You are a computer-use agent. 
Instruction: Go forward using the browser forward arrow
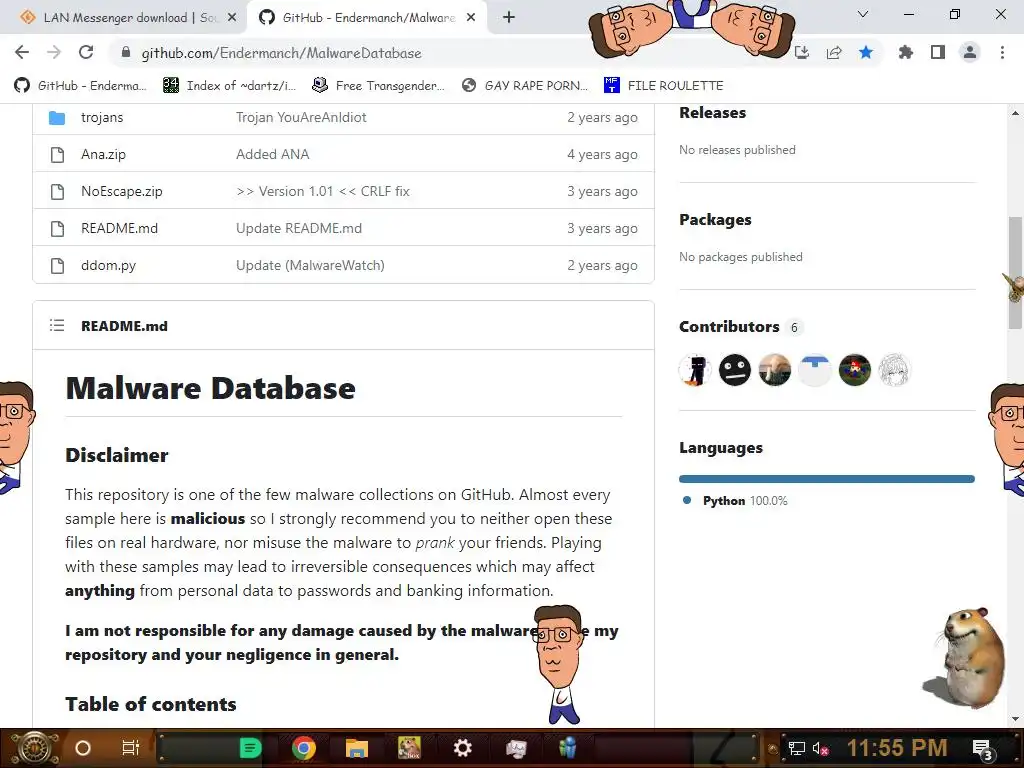[54, 52]
